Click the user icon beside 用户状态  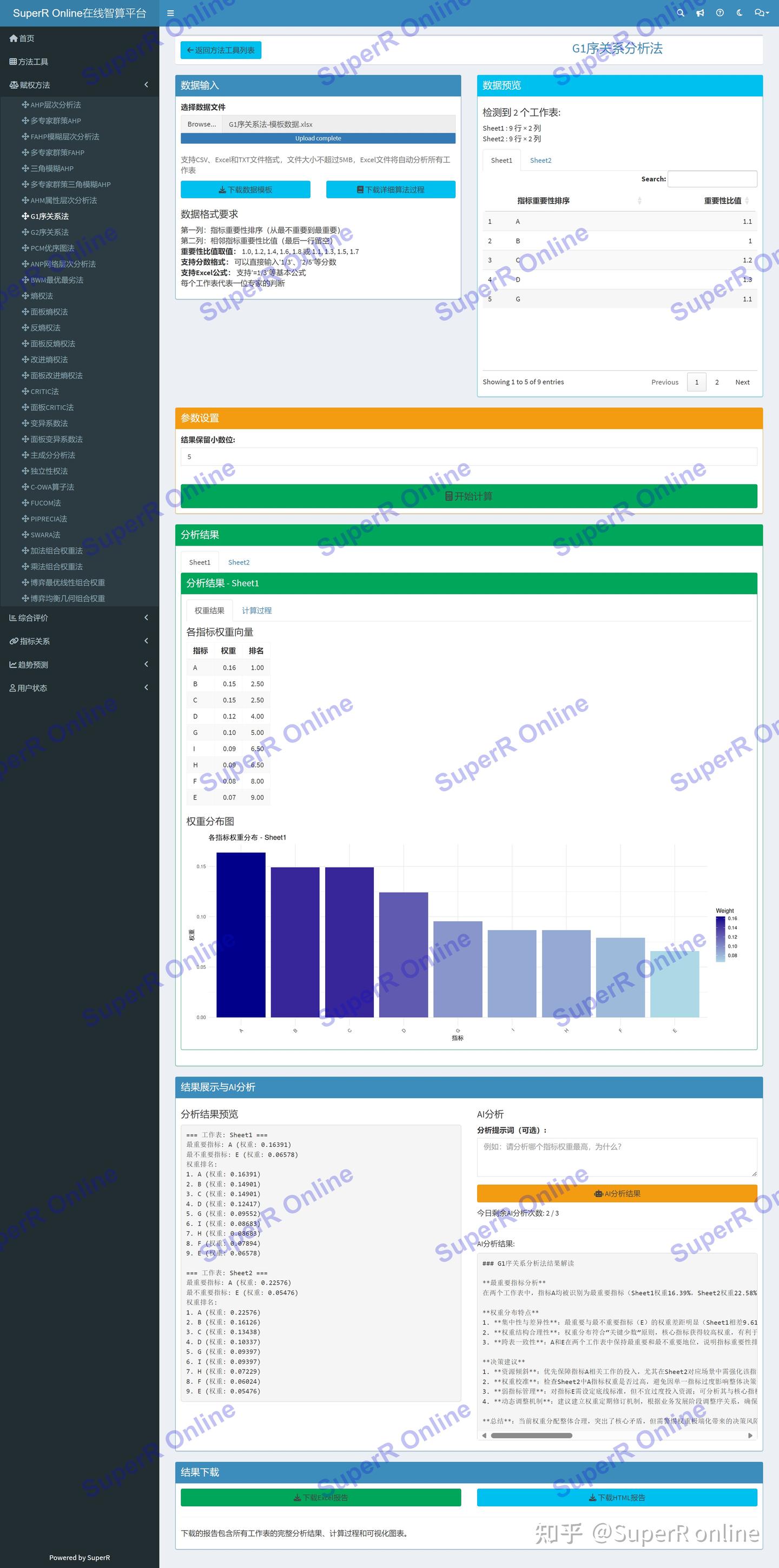tap(12, 688)
